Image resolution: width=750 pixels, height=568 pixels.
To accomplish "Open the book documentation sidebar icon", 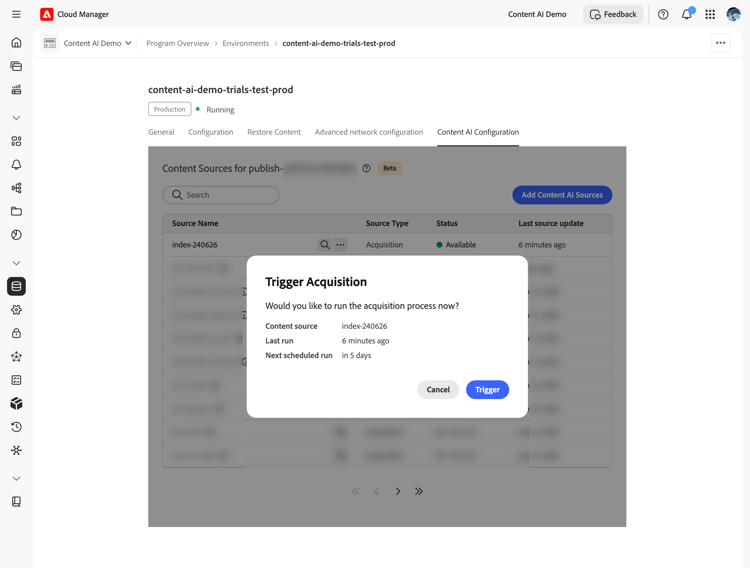I will [x=16, y=501].
